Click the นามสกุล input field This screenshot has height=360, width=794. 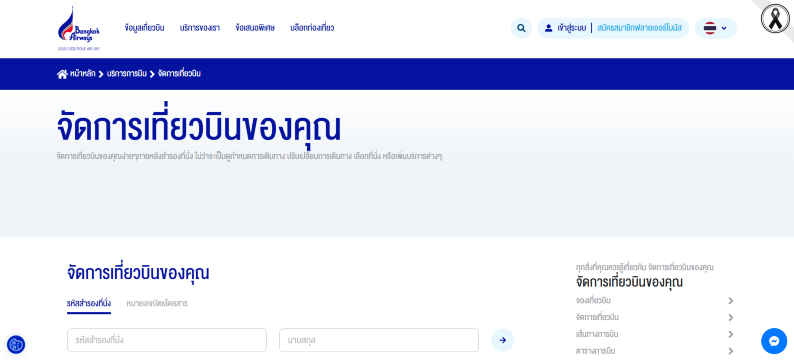[379, 340]
